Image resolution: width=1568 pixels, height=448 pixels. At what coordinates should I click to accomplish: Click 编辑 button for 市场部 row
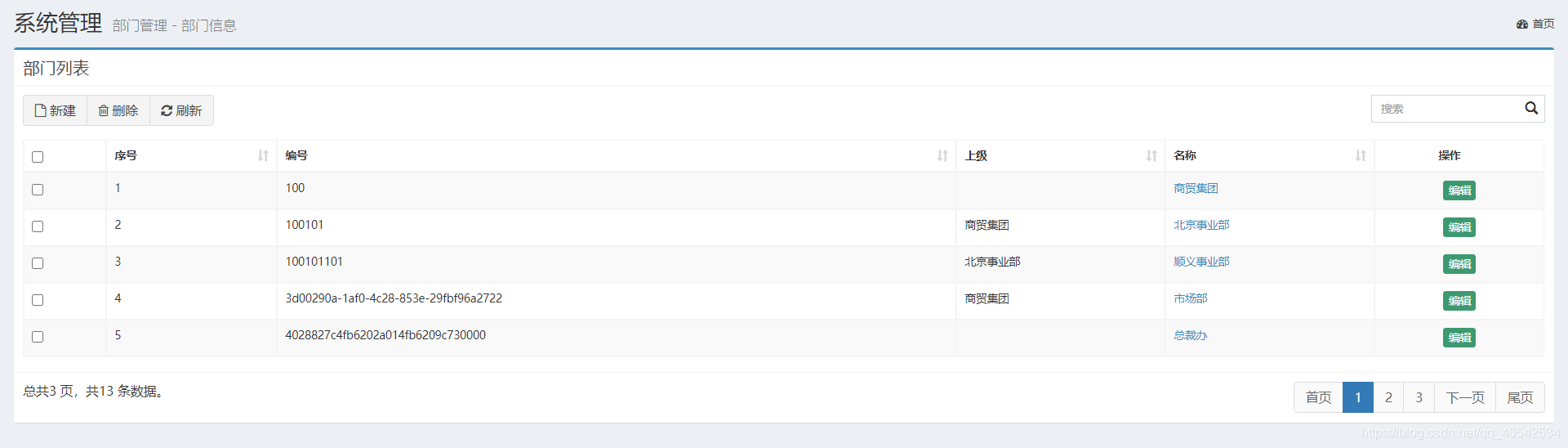pyautogui.click(x=1459, y=301)
